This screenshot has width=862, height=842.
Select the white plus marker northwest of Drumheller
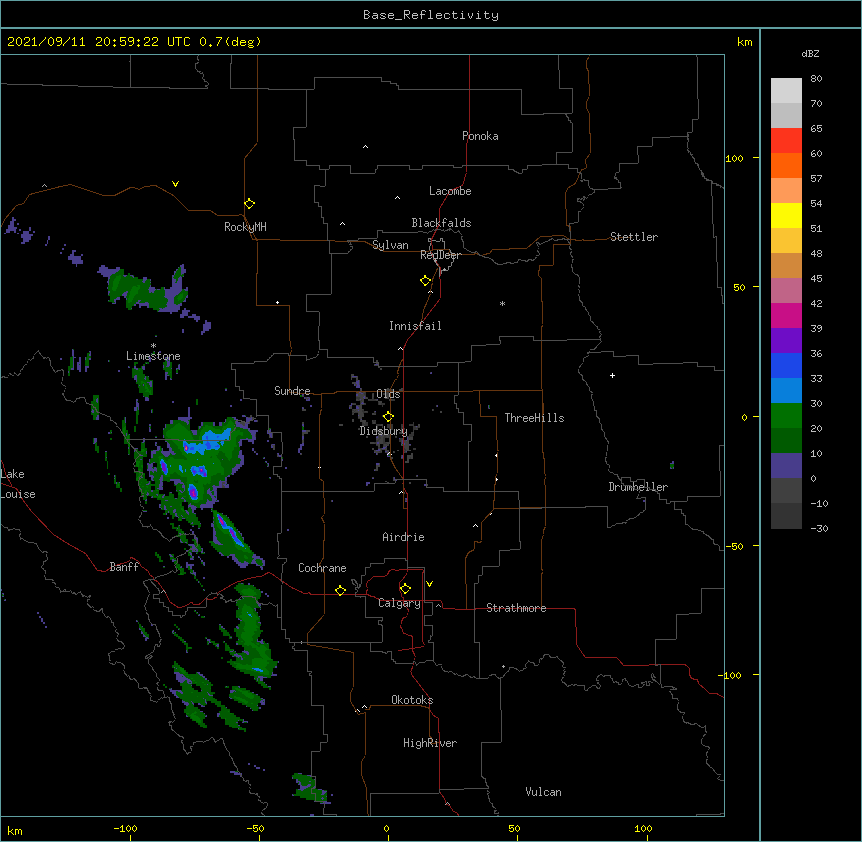pos(612,375)
